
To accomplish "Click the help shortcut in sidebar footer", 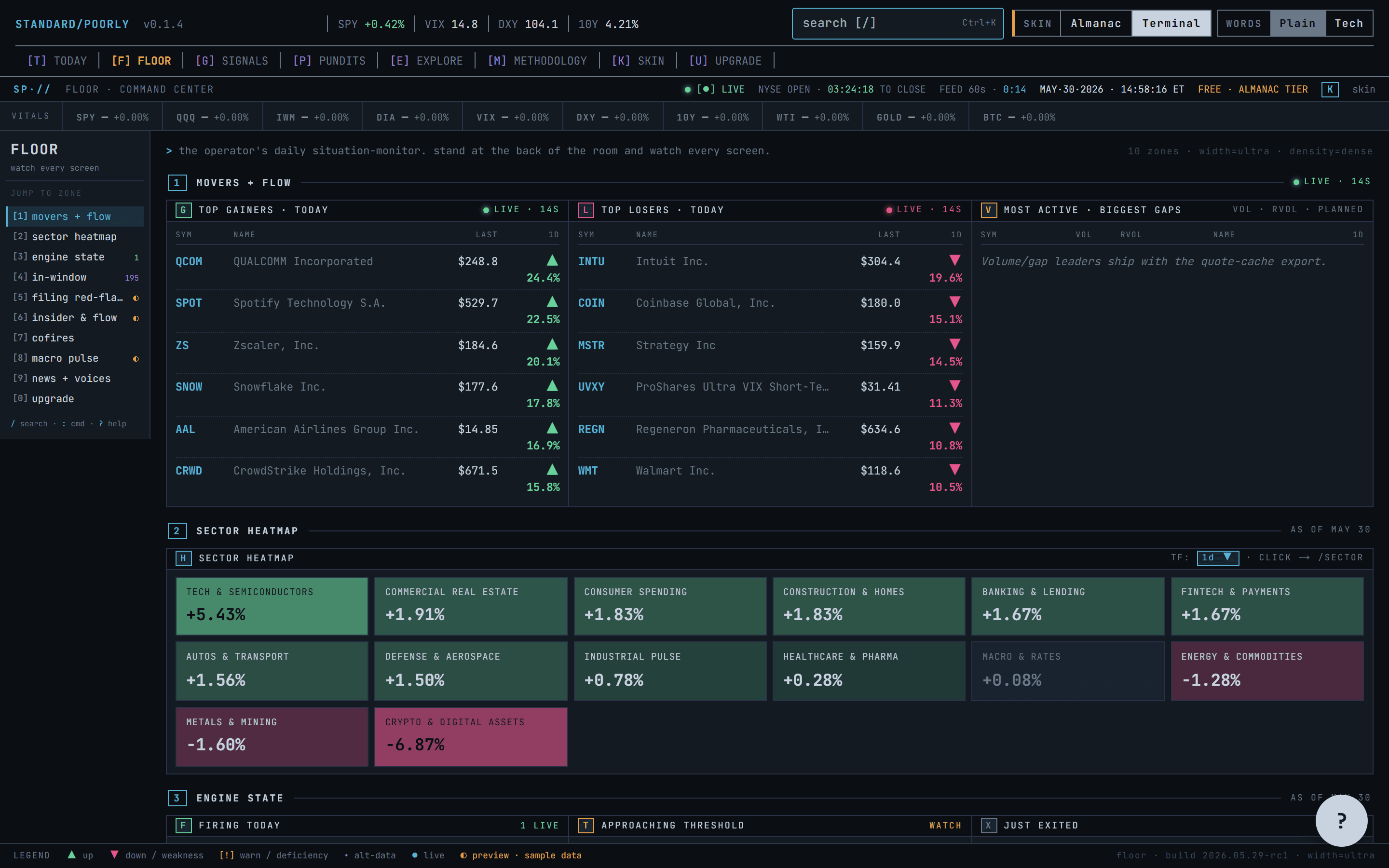I will [x=112, y=424].
